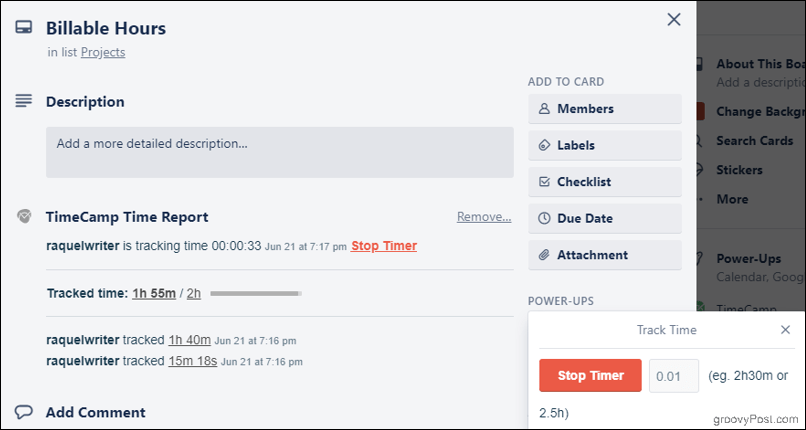This screenshot has height=430, width=806.
Task: Click the red Stop Timer button
Action: click(x=590, y=376)
